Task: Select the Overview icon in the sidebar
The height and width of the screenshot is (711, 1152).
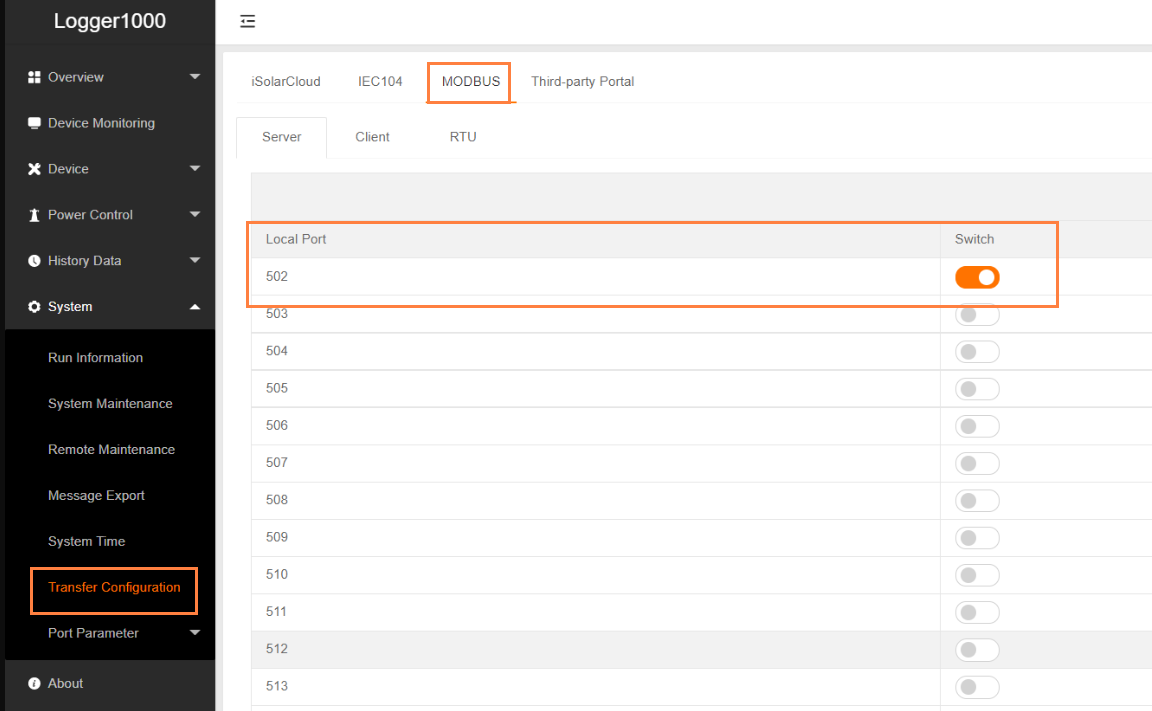Action: point(35,76)
